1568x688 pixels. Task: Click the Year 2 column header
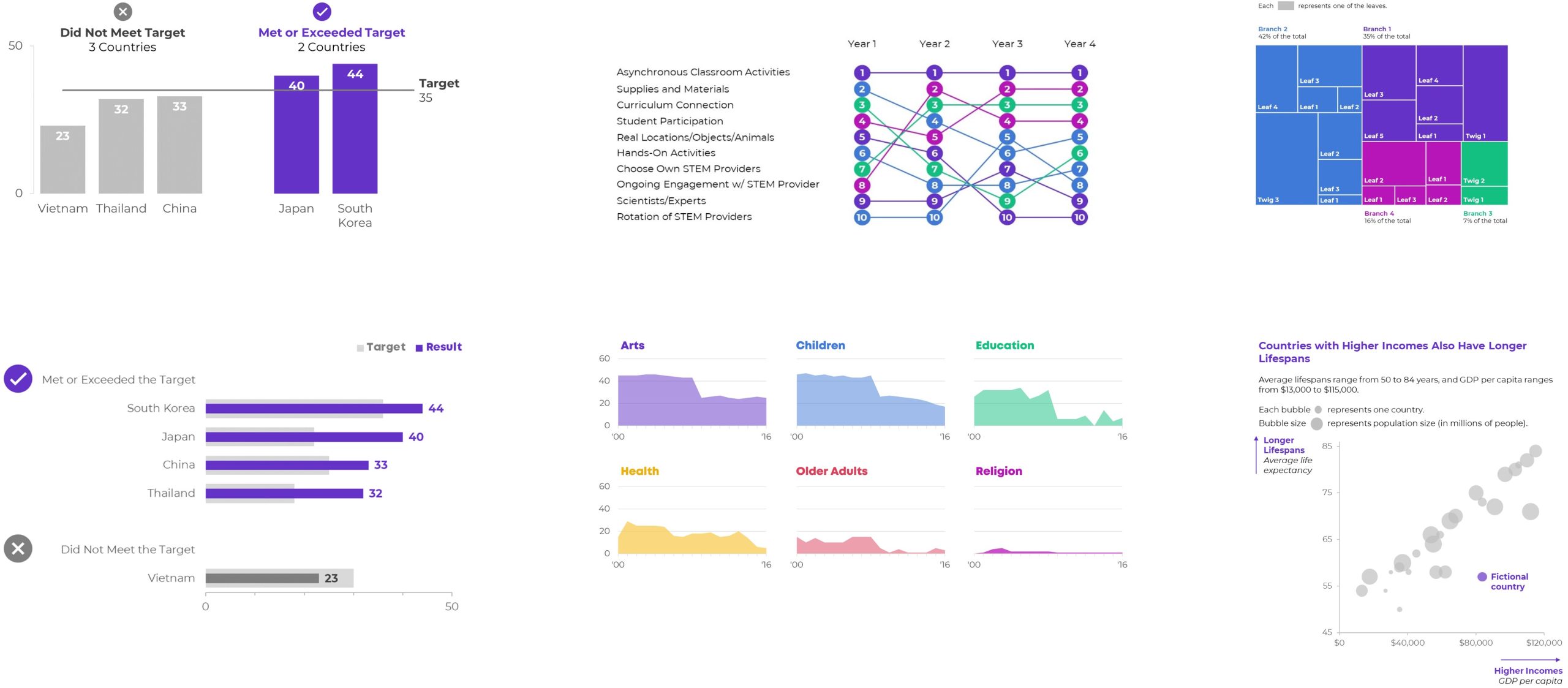click(x=934, y=44)
